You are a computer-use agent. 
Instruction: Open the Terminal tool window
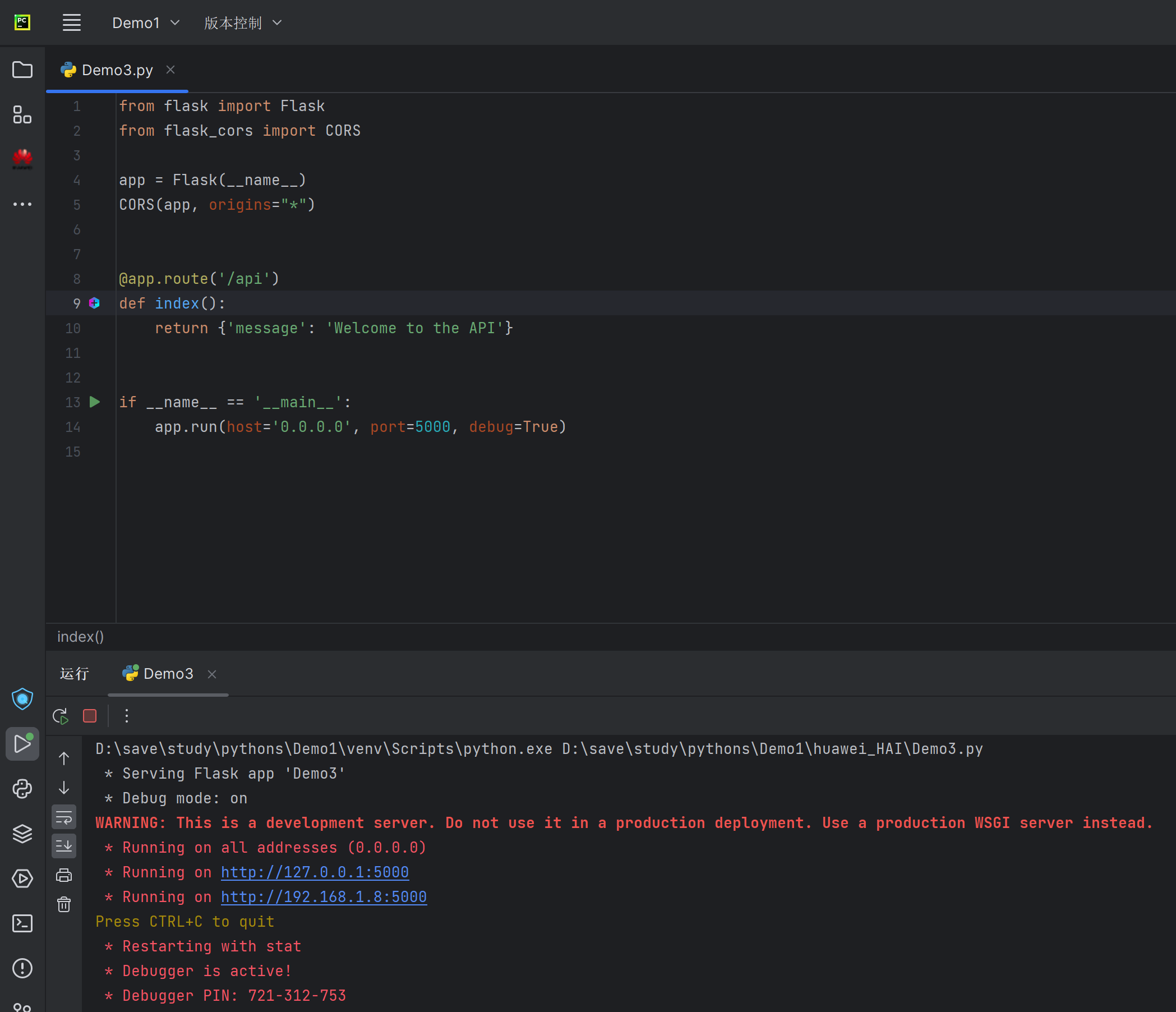[x=22, y=923]
